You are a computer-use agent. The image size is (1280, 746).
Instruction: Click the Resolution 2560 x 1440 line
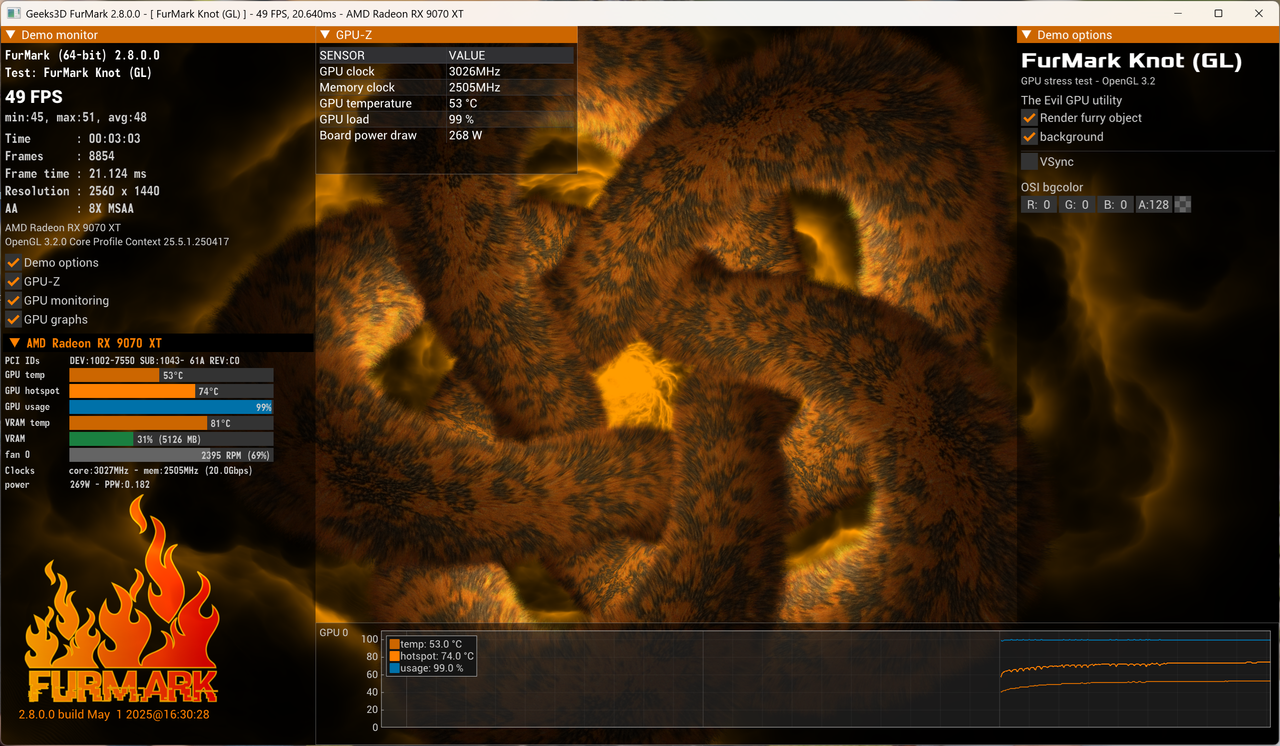click(82, 191)
